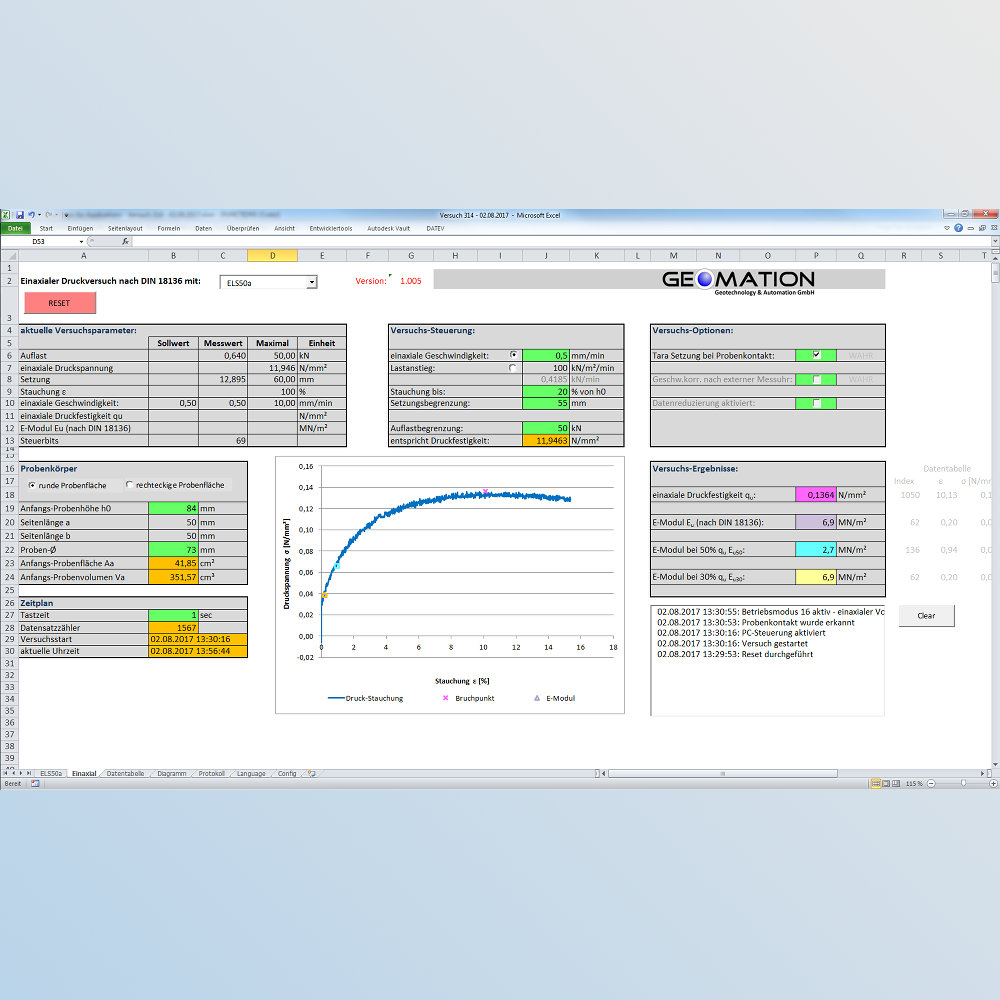The width and height of the screenshot is (1000, 1000).
Task: Click the first sheet navigation arrow
Action: tap(5, 774)
